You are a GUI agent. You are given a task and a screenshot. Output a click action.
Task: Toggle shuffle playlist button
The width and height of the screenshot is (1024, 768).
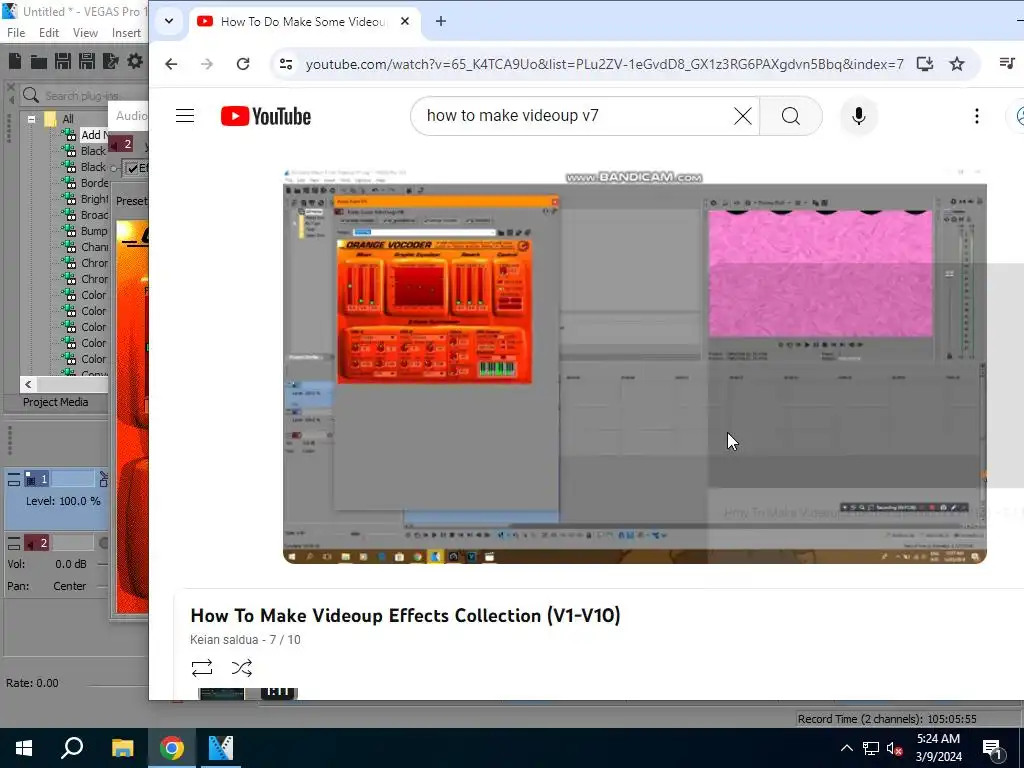[x=242, y=667]
